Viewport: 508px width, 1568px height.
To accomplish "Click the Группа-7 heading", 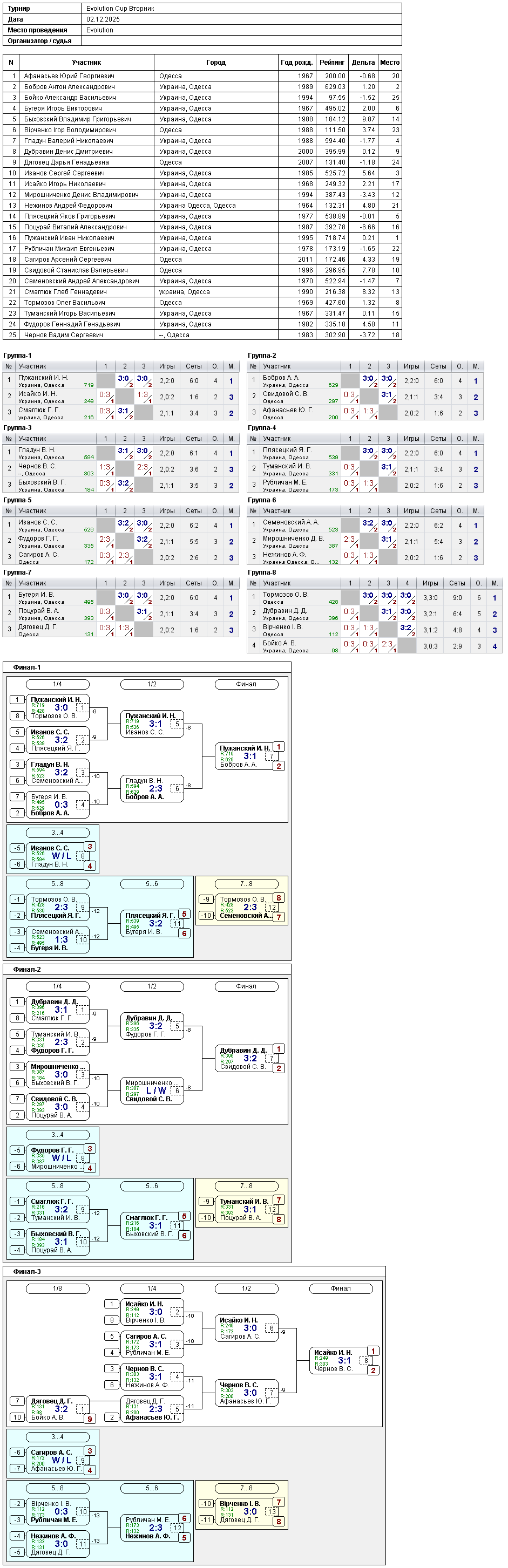I will click(x=18, y=572).
